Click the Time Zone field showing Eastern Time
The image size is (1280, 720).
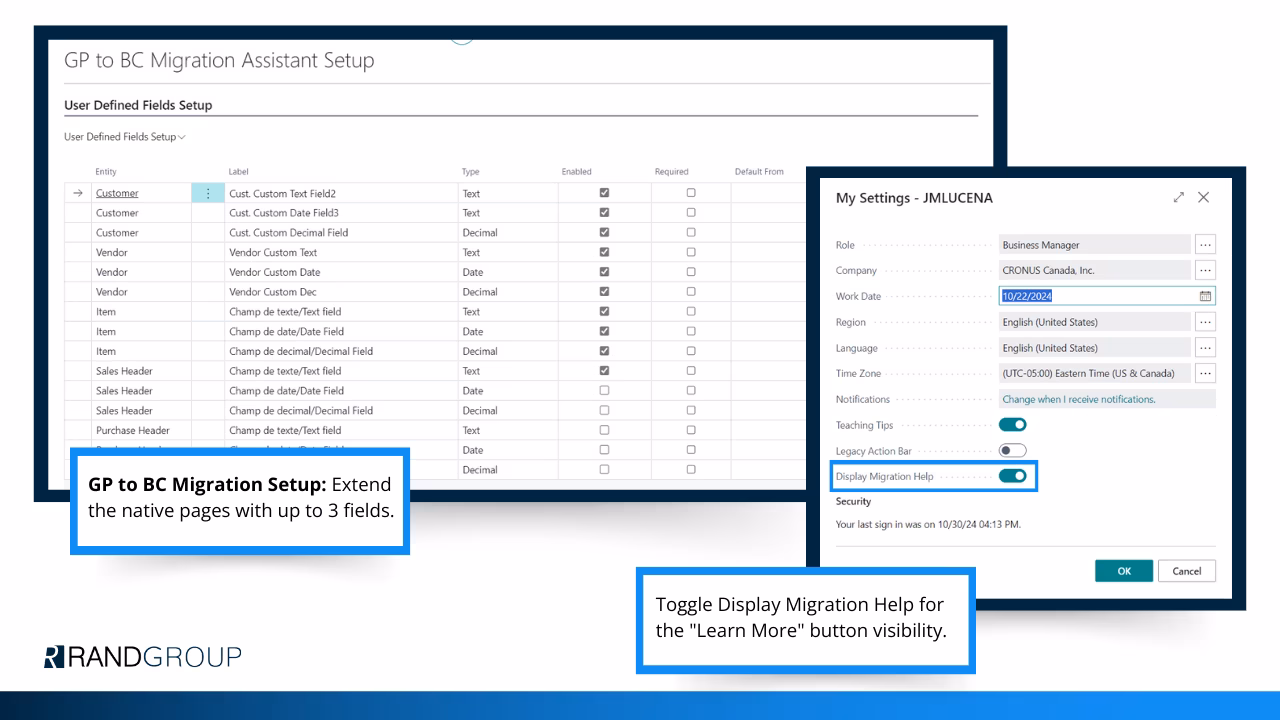(1095, 373)
